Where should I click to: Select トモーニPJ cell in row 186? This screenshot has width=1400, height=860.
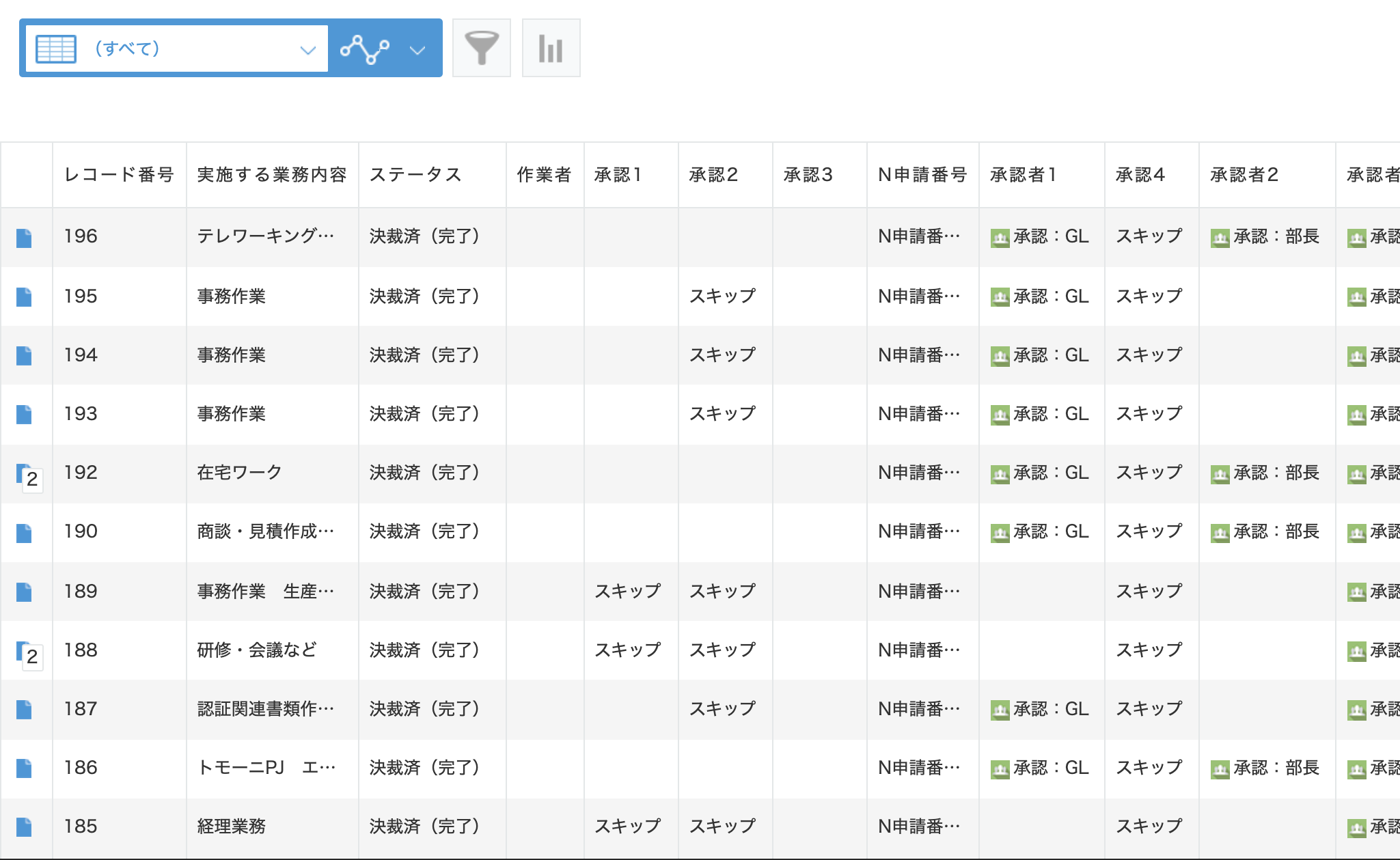tap(273, 768)
